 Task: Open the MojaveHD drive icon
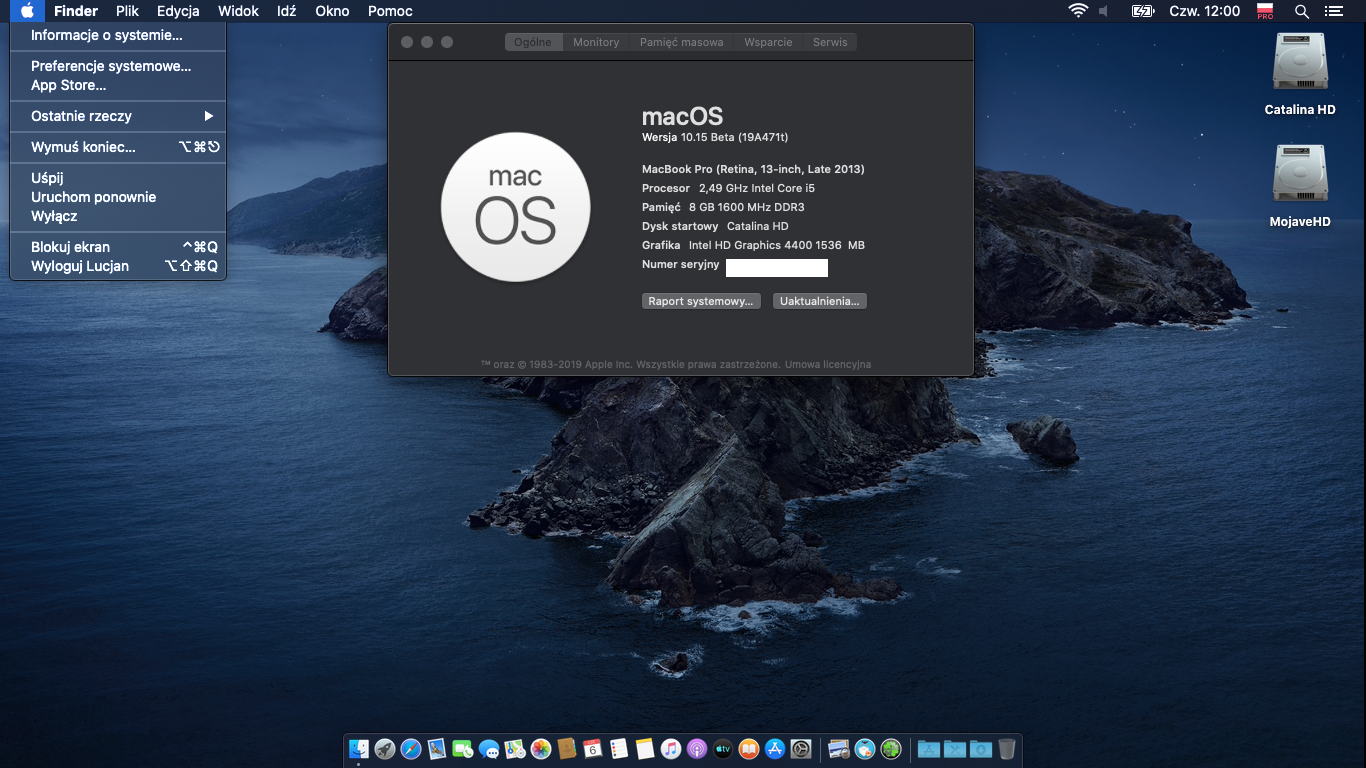(x=1300, y=176)
